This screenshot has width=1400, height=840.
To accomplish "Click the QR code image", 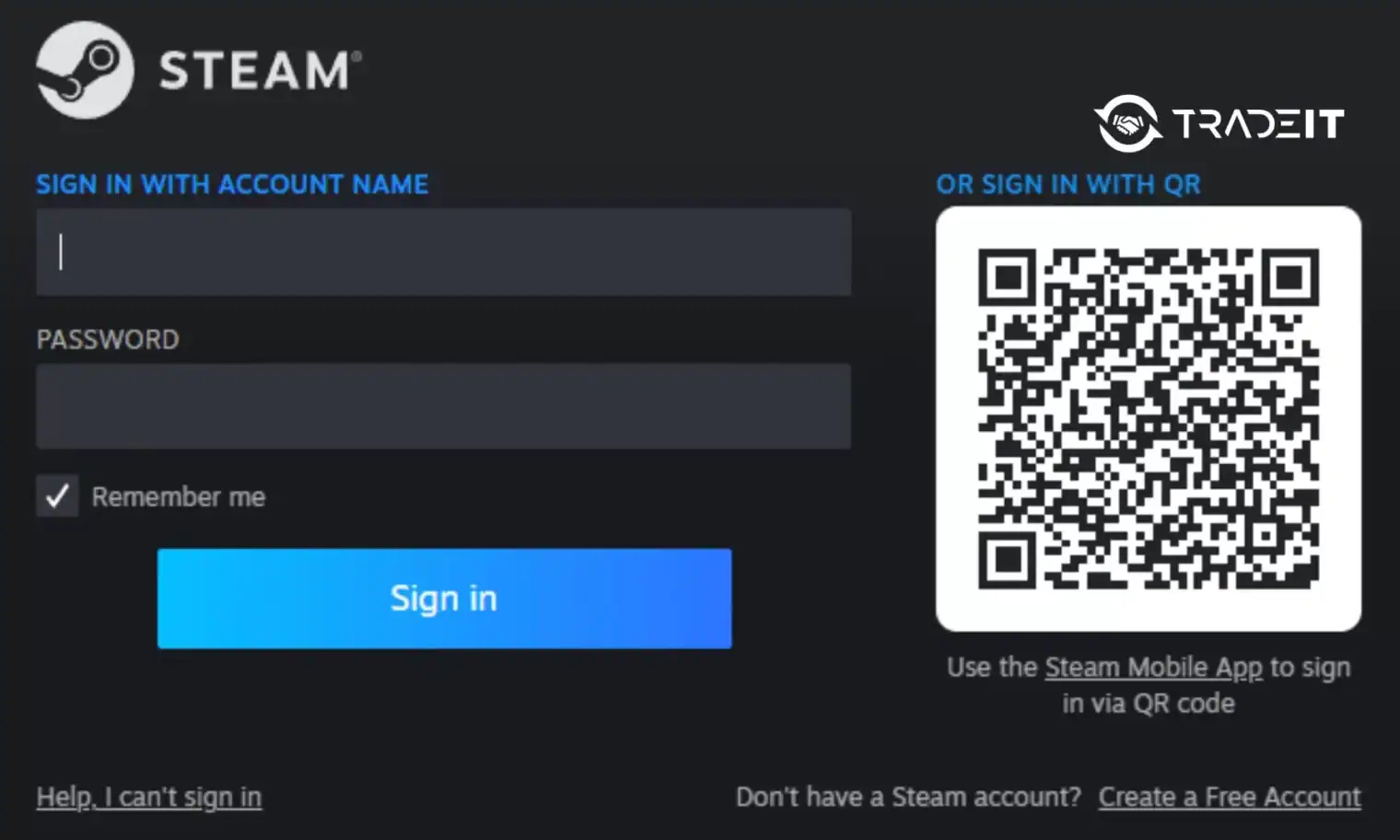I will 1149,419.
